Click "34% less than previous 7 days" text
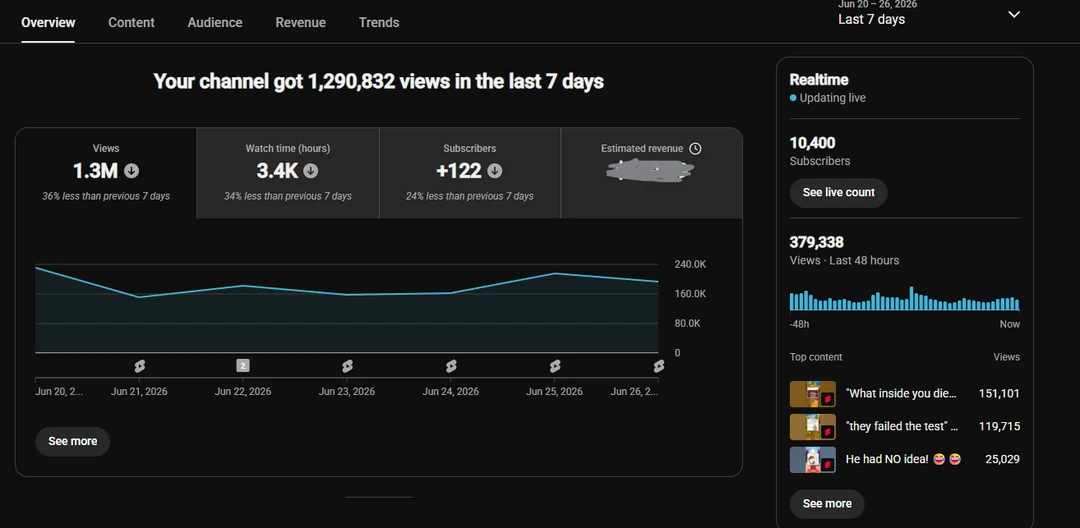This screenshot has width=1080, height=528. pyautogui.click(x=288, y=196)
